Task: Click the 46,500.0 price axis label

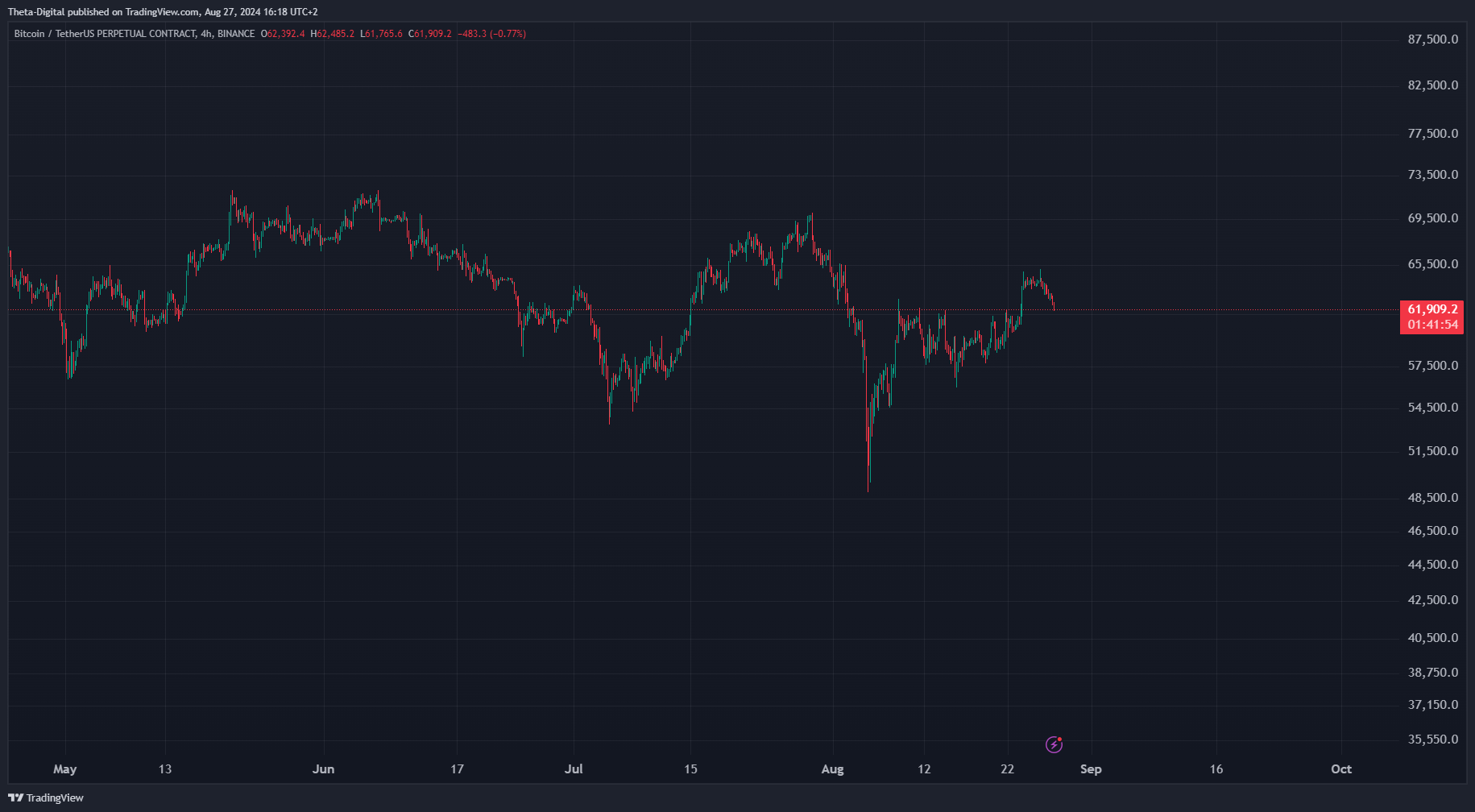Action: (x=1432, y=531)
